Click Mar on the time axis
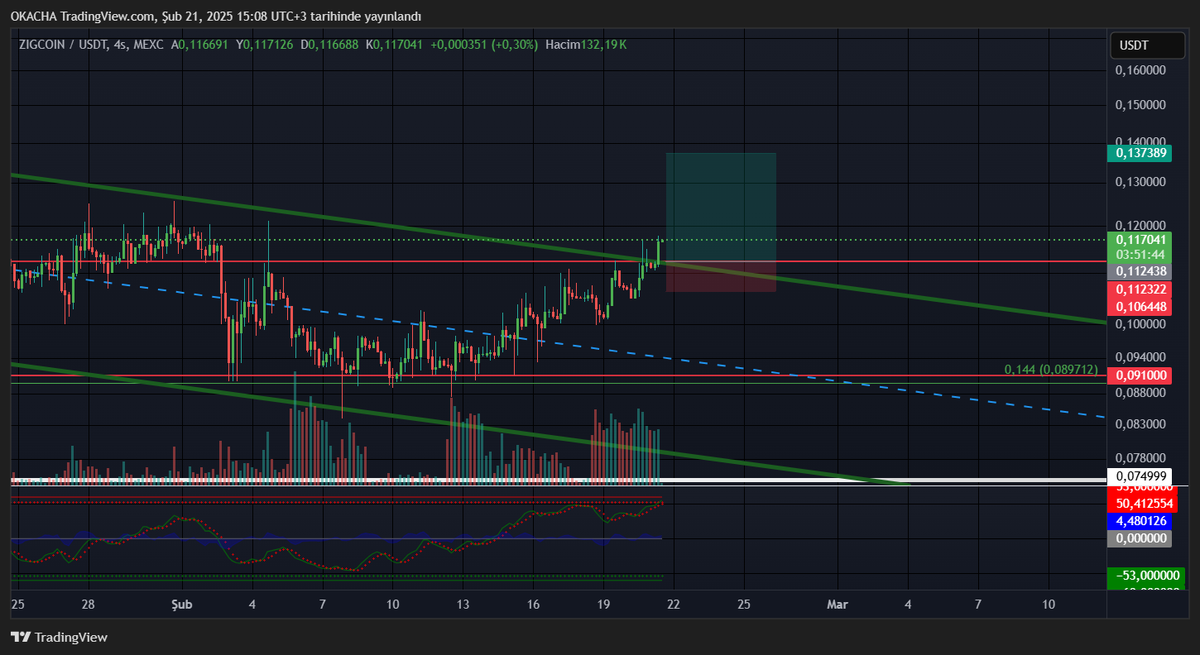This screenshot has width=1200, height=655. [x=837, y=604]
